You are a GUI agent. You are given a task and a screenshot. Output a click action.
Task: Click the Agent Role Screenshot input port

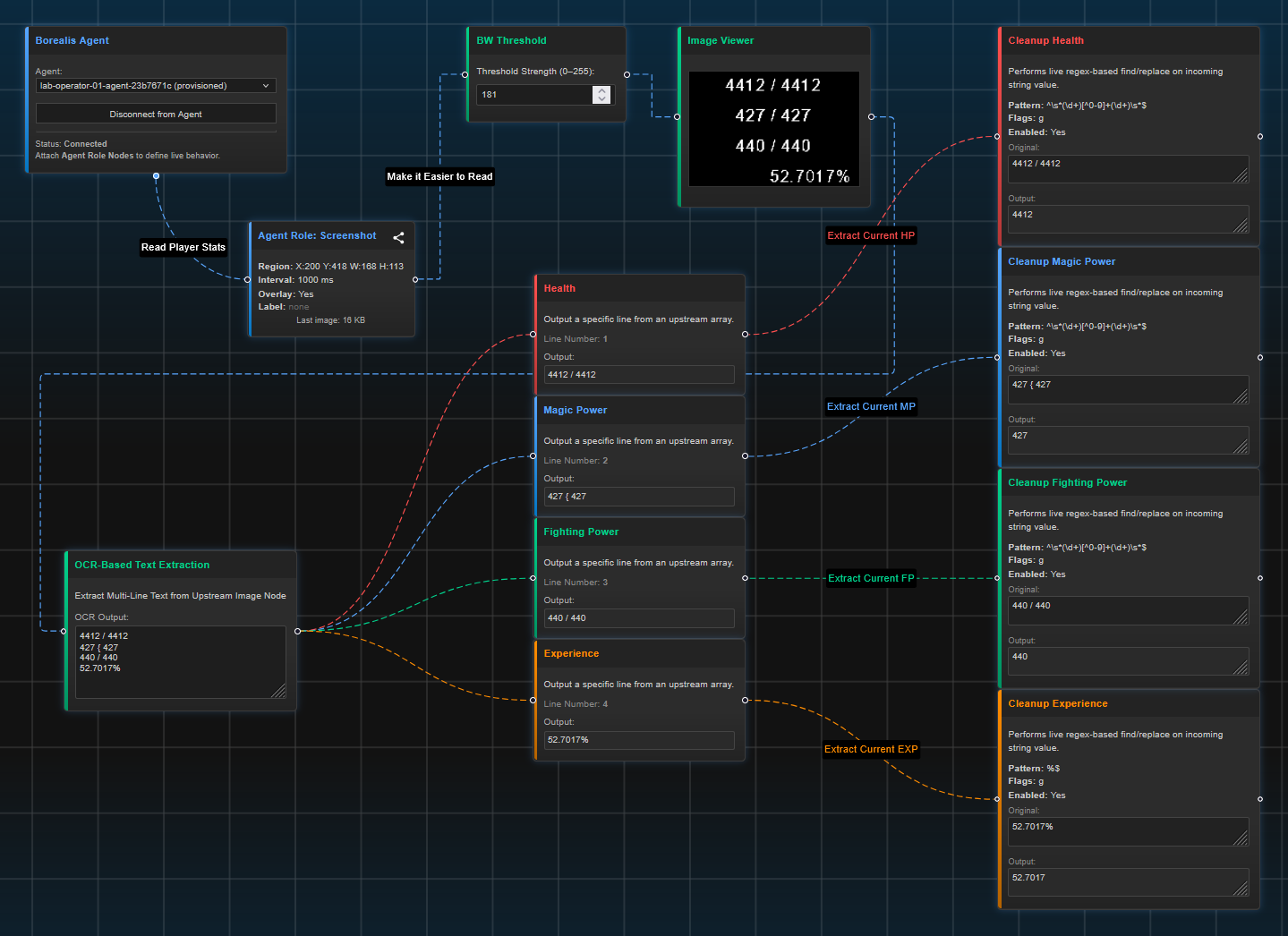(x=248, y=279)
